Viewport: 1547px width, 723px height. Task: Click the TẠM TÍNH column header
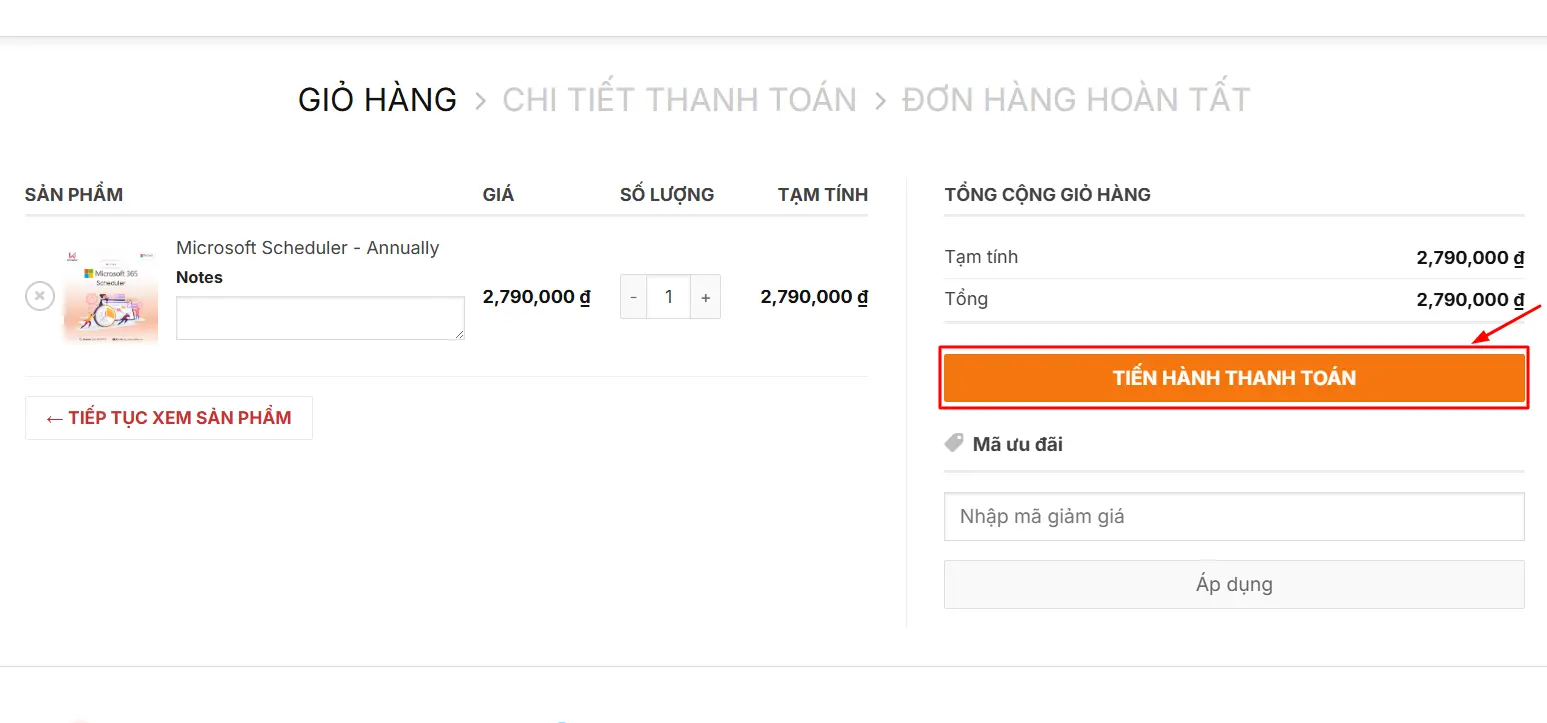pyautogui.click(x=823, y=194)
